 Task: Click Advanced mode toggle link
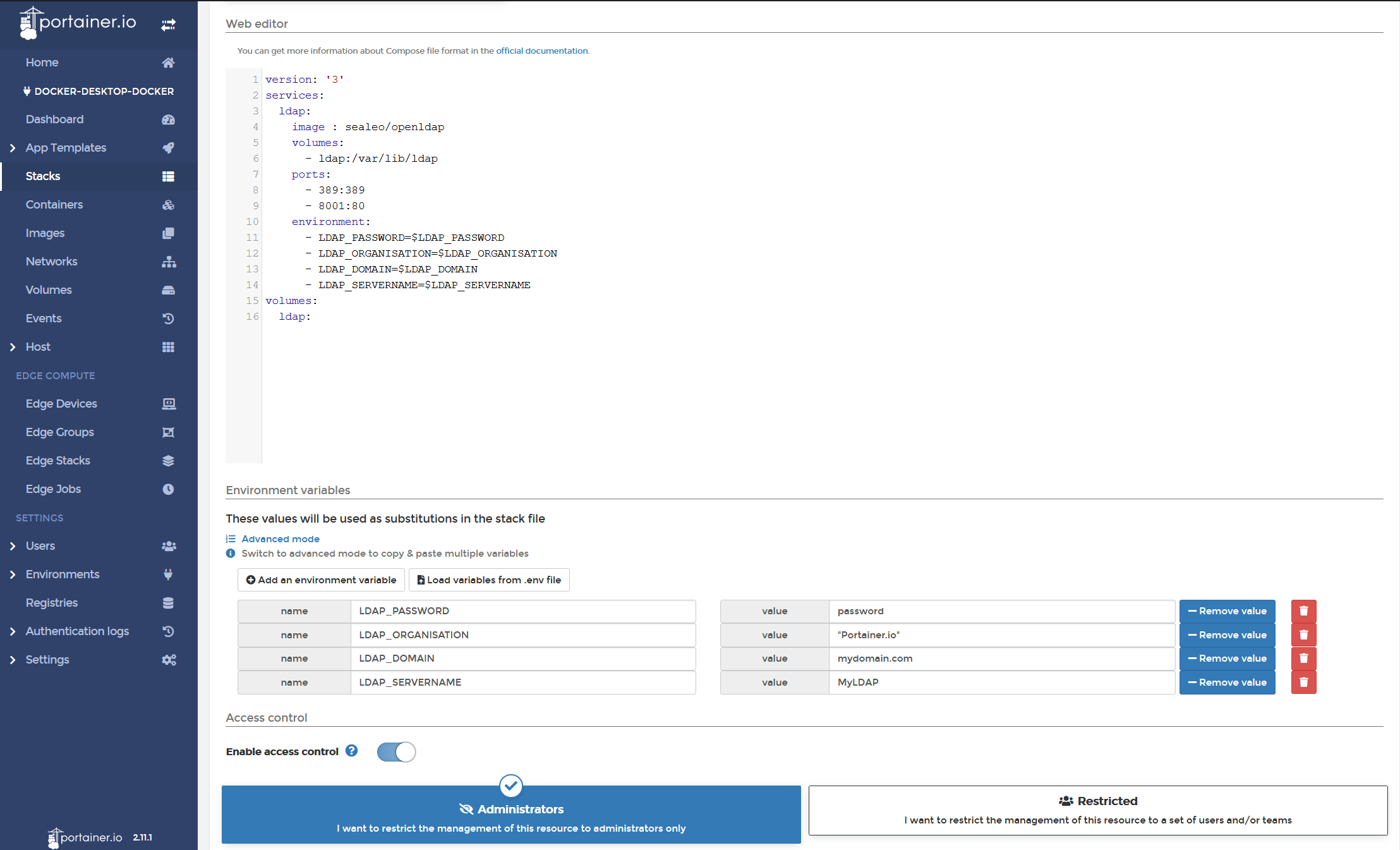click(x=280, y=538)
